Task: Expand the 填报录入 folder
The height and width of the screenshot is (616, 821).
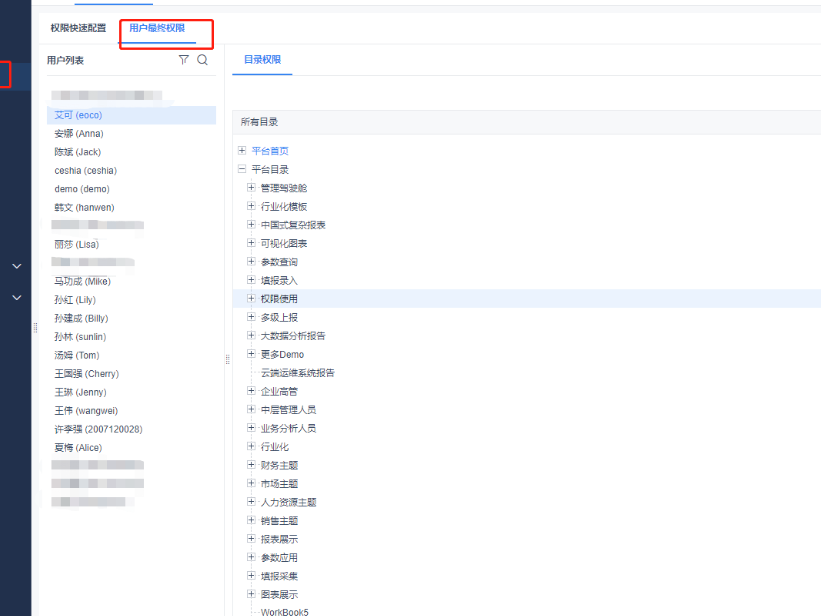Action: pos(251,280)
